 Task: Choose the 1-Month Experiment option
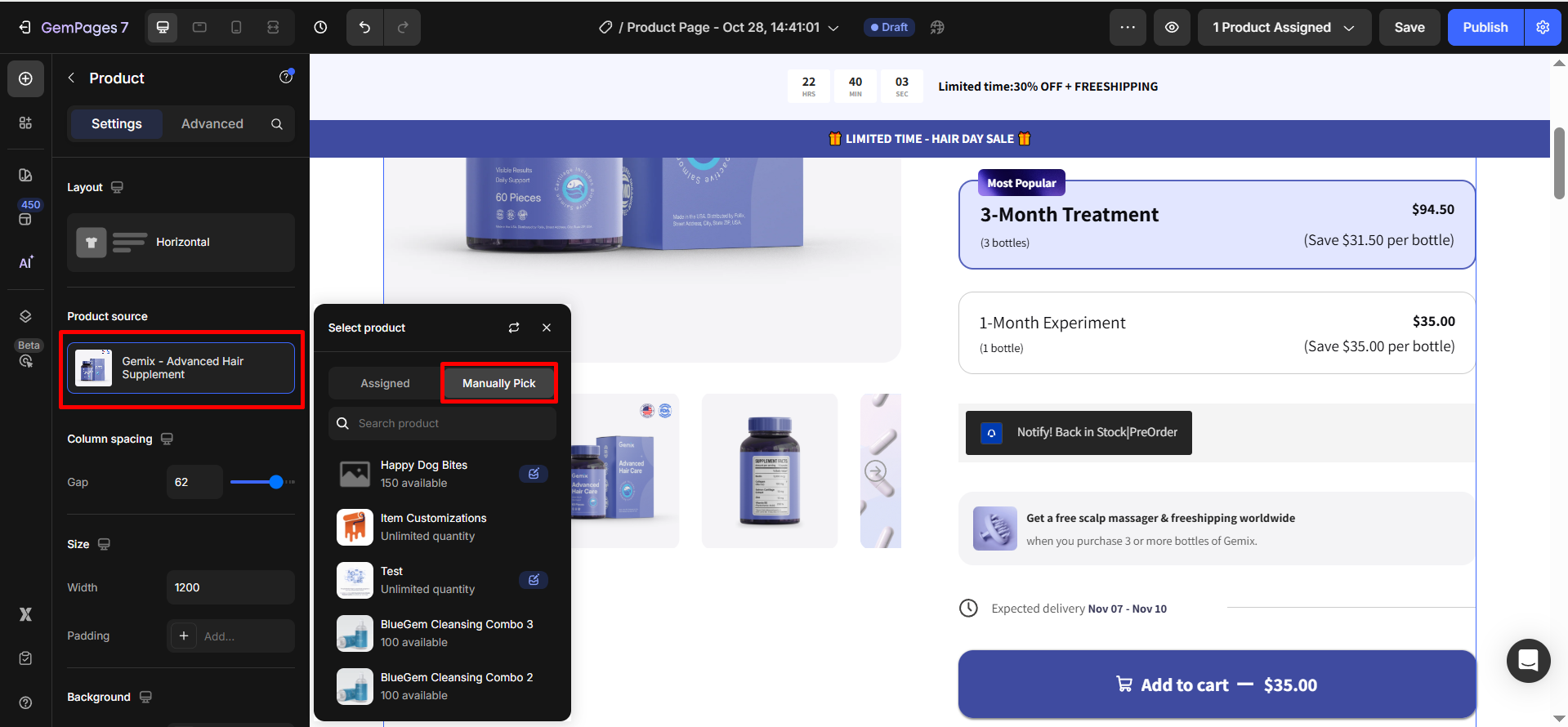(1217, 333)
